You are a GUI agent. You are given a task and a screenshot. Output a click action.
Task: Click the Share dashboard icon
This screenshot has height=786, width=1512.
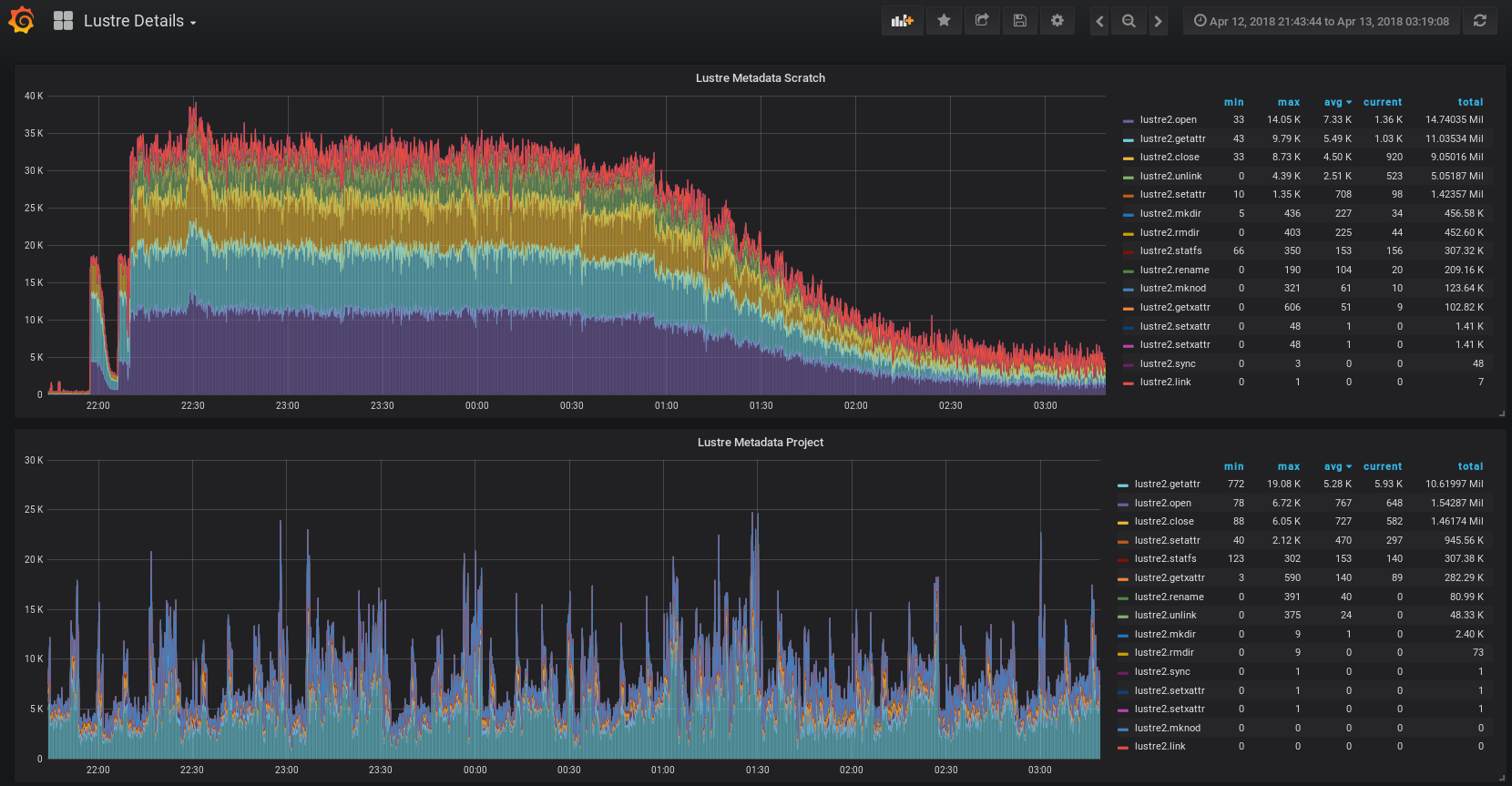982,21
